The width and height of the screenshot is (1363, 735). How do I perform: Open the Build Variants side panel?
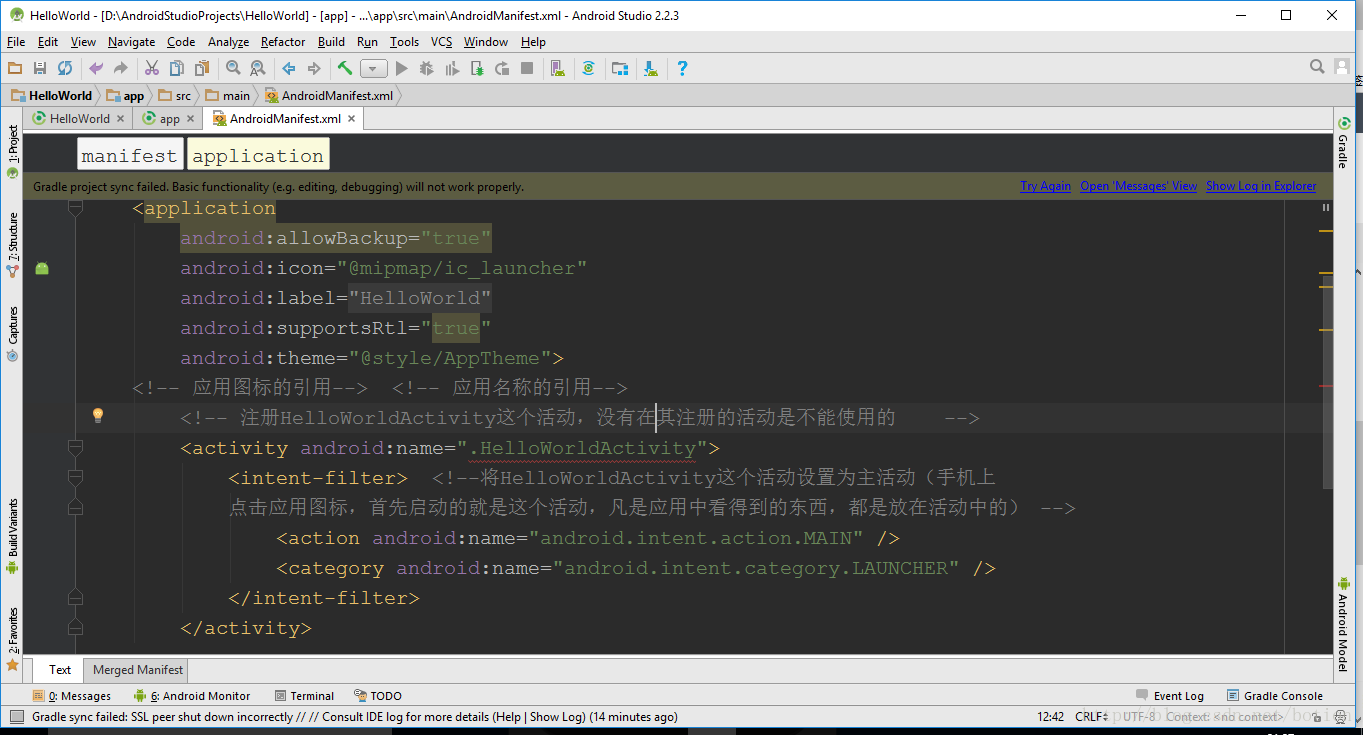pyautogui.click(x=12, y=537)
